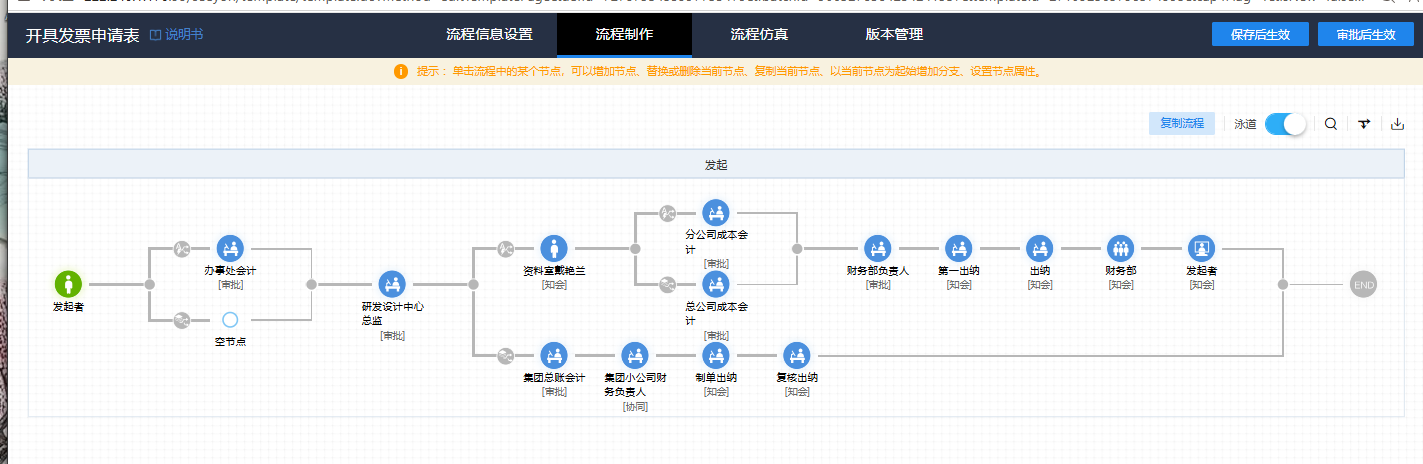Click branch condition icon before 总公司成本会计

tap(668, 285)
